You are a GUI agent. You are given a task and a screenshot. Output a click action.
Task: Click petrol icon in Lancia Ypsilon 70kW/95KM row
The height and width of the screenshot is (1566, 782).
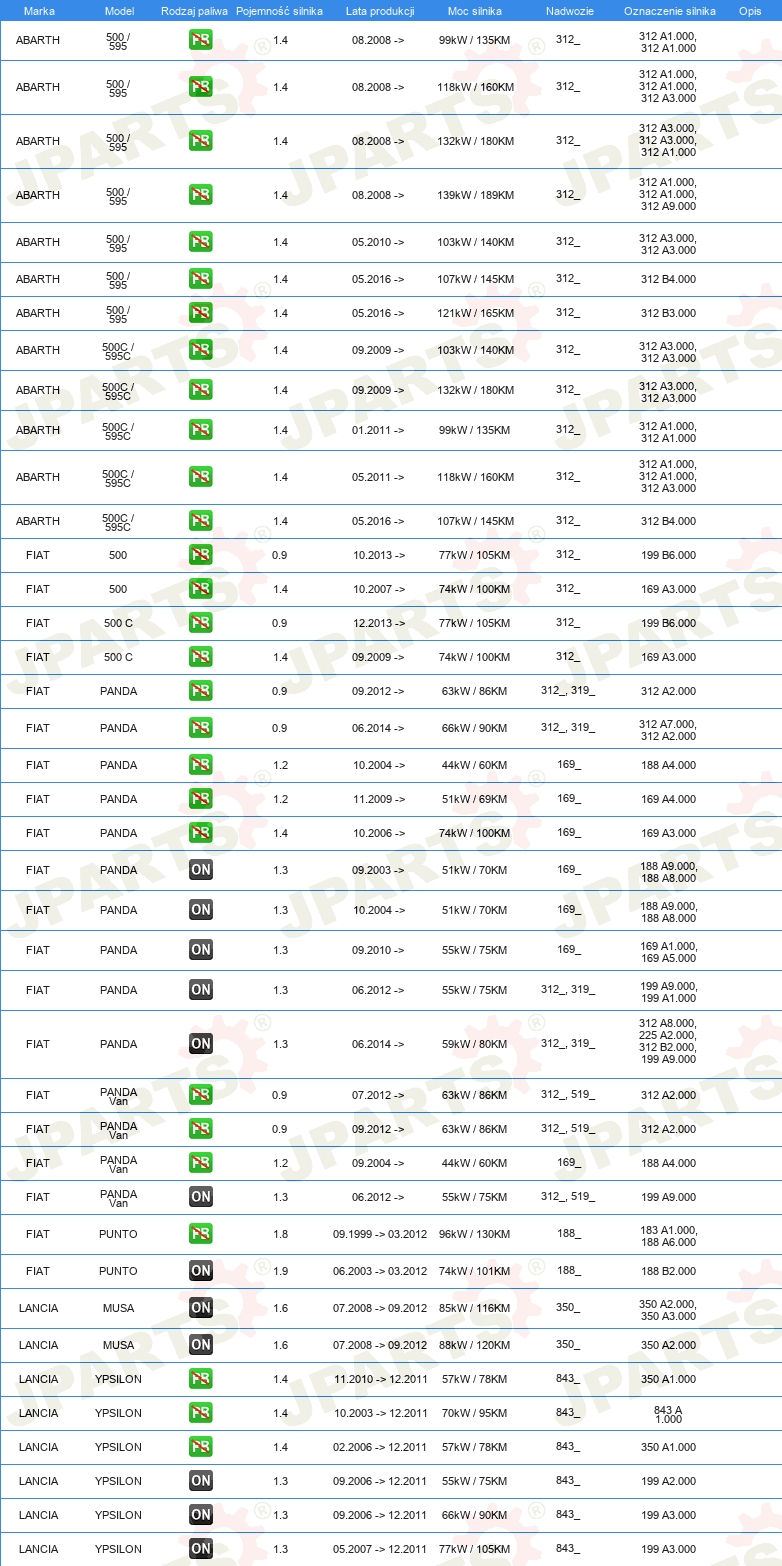click(201, 1413)
